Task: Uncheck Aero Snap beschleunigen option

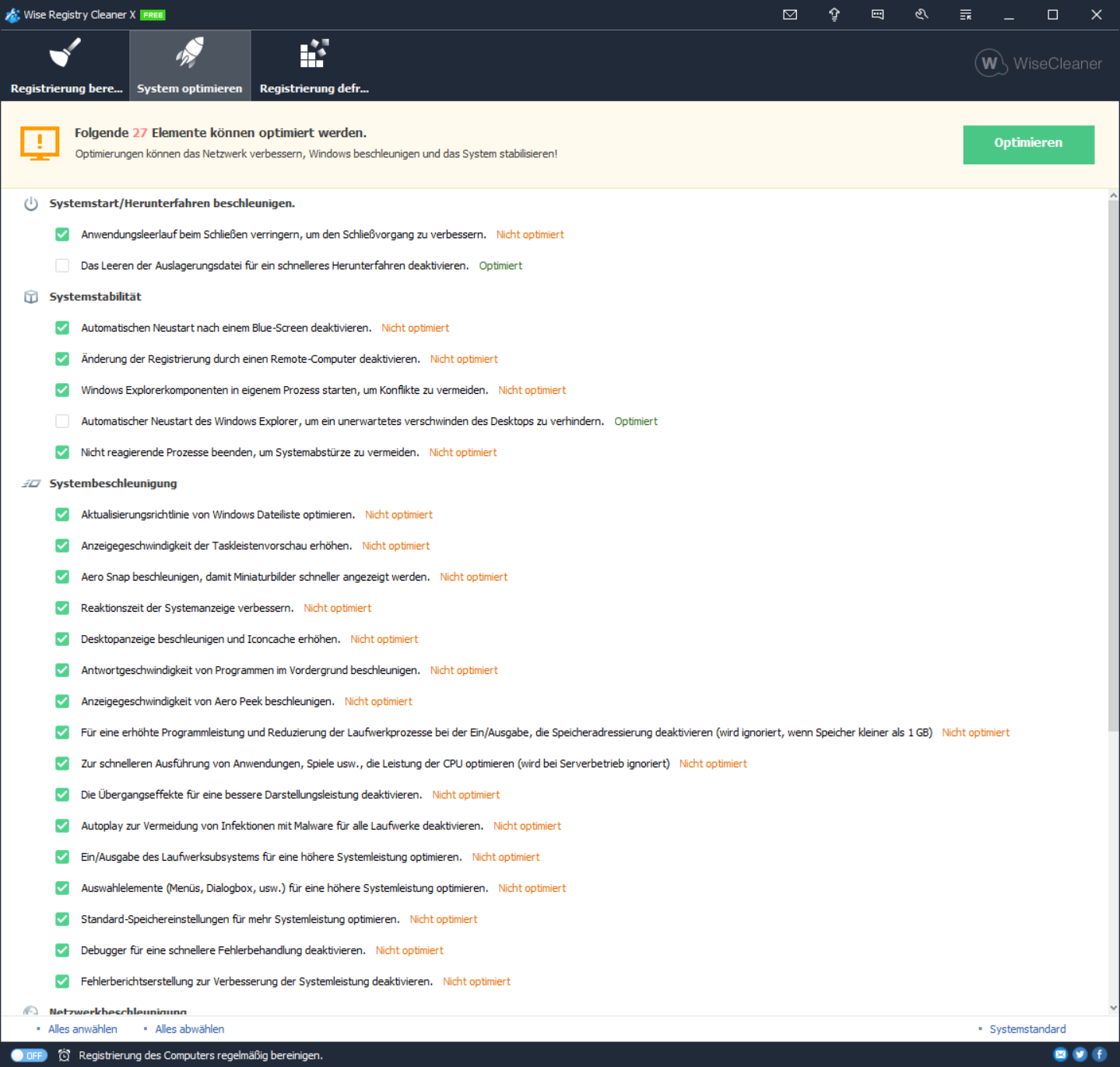Action: click(x=62, y=577)
